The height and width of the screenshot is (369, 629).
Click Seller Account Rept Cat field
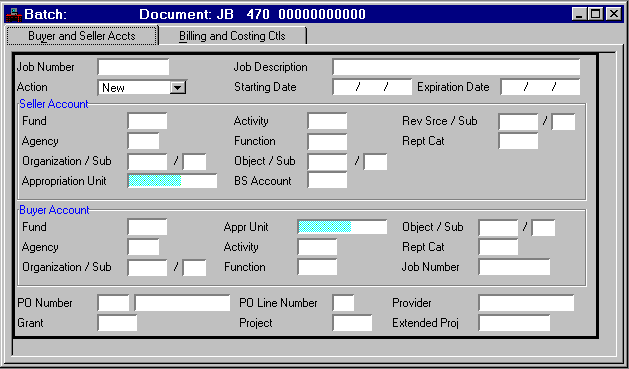coord(518,141)
